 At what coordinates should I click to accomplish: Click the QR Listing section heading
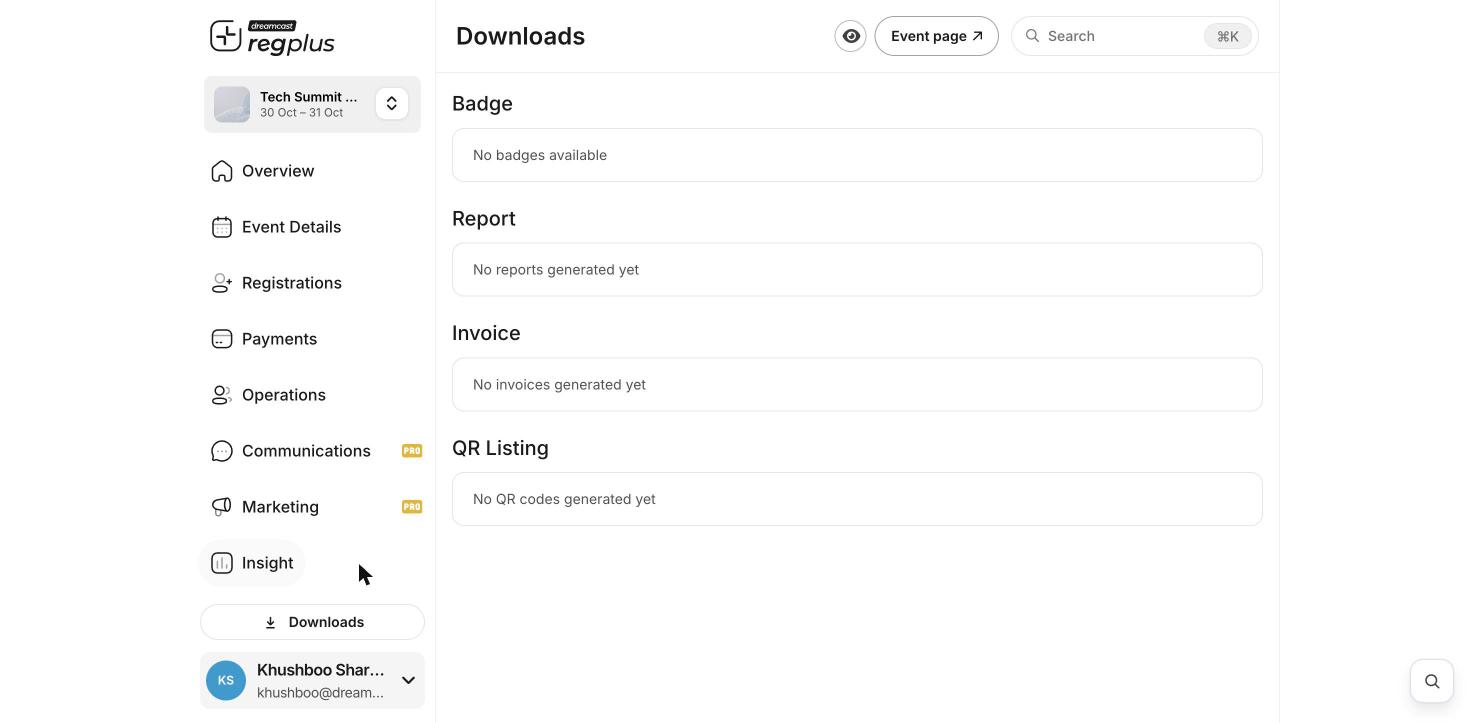coord(500,448)
